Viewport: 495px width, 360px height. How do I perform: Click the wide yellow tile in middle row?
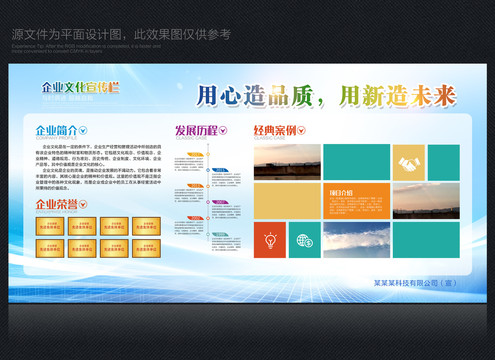click(287, 201)
